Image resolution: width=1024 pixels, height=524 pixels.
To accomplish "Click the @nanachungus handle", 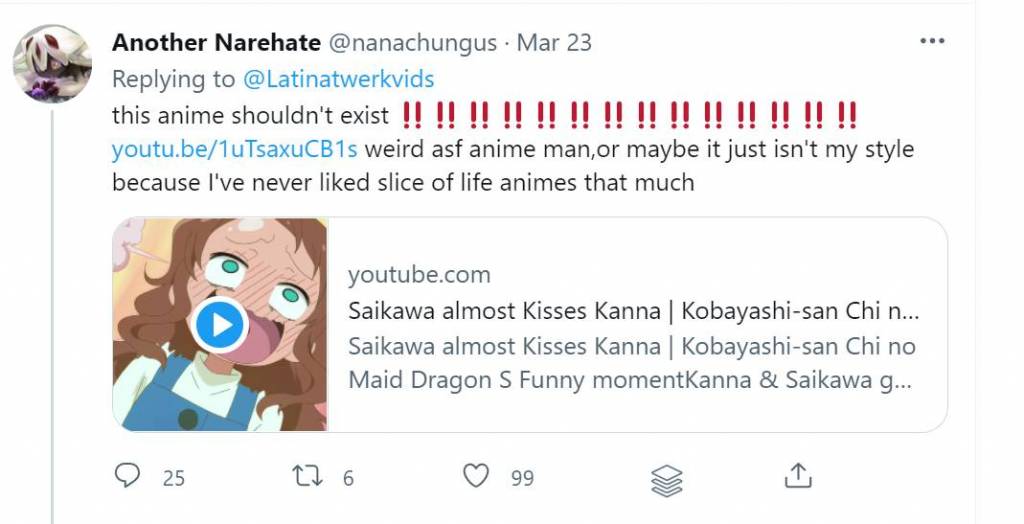I will tap(411, 43).
